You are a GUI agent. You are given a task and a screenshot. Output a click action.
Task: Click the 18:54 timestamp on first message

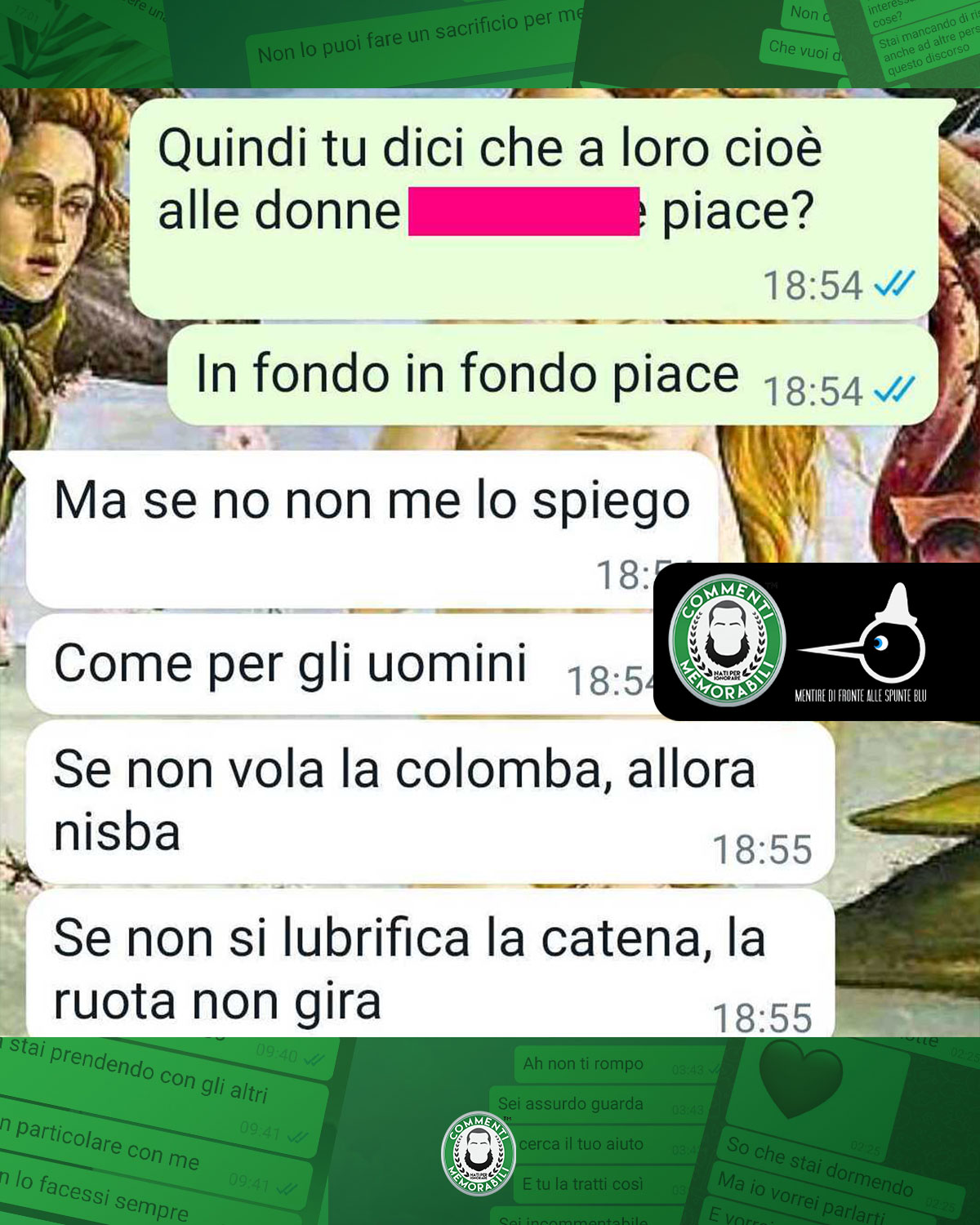point(813,286)
